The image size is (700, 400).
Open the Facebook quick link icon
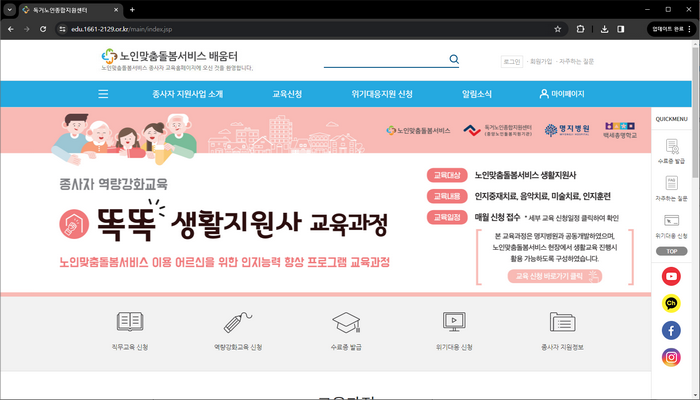pos(671,330)
